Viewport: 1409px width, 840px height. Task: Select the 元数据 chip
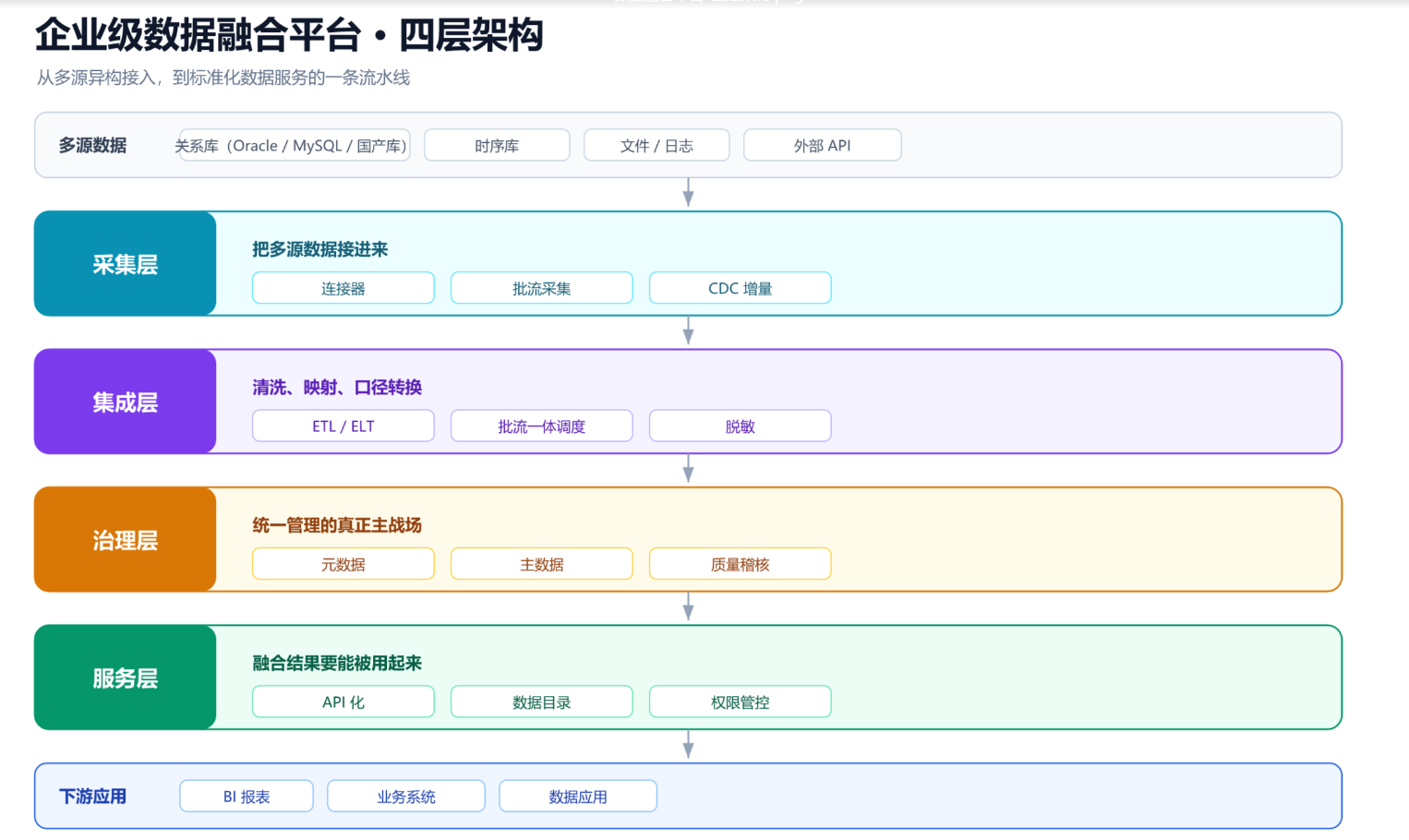click(343, 564)
